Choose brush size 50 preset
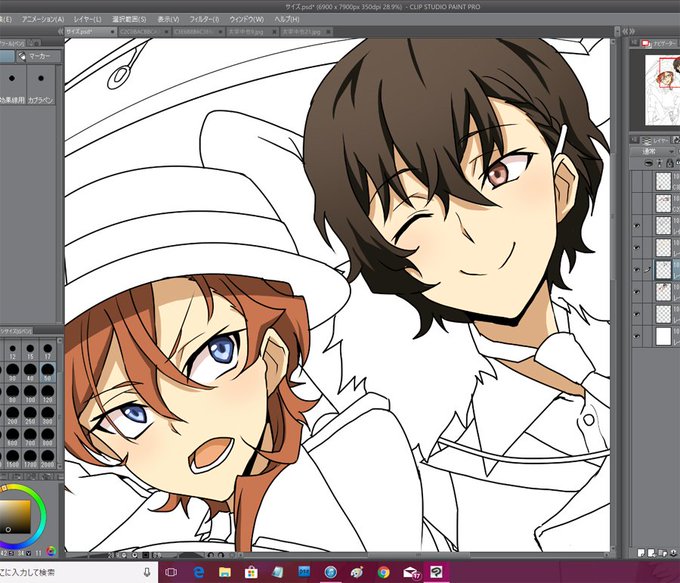Image resolution: width=680 pixels, height=583 pixels. point(48,373)
